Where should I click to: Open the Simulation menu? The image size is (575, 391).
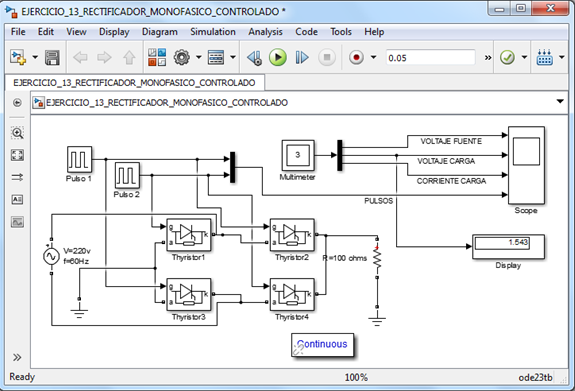(213, 32)
